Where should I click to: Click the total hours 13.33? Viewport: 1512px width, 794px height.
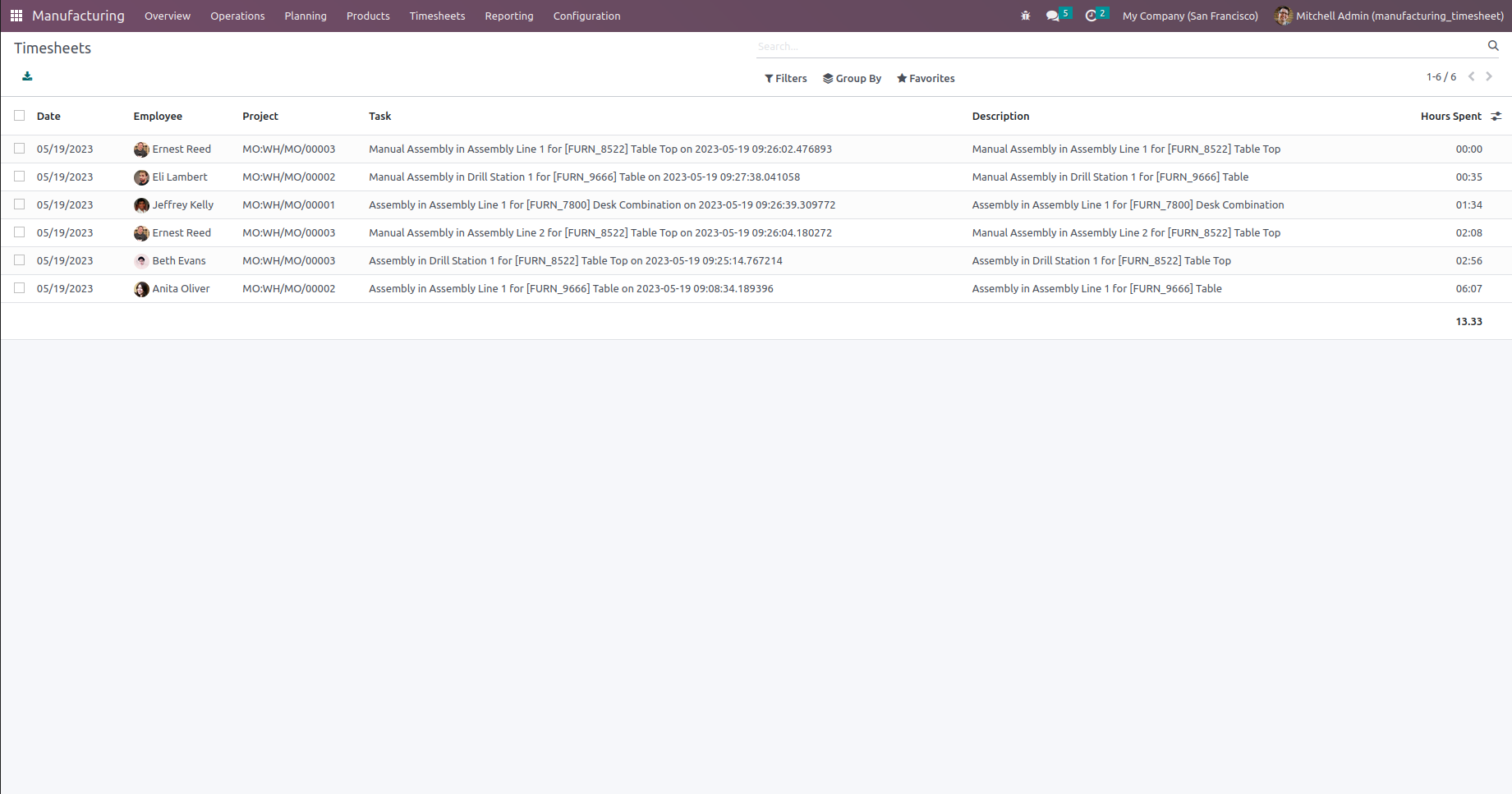1468,322
